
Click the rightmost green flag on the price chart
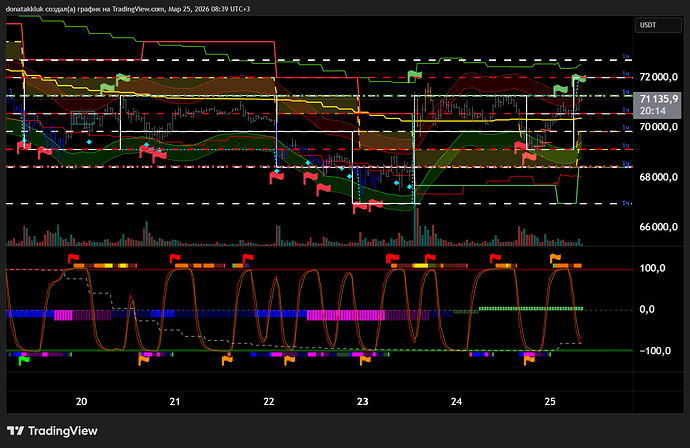pyautogui.click(x=578, y=78)
